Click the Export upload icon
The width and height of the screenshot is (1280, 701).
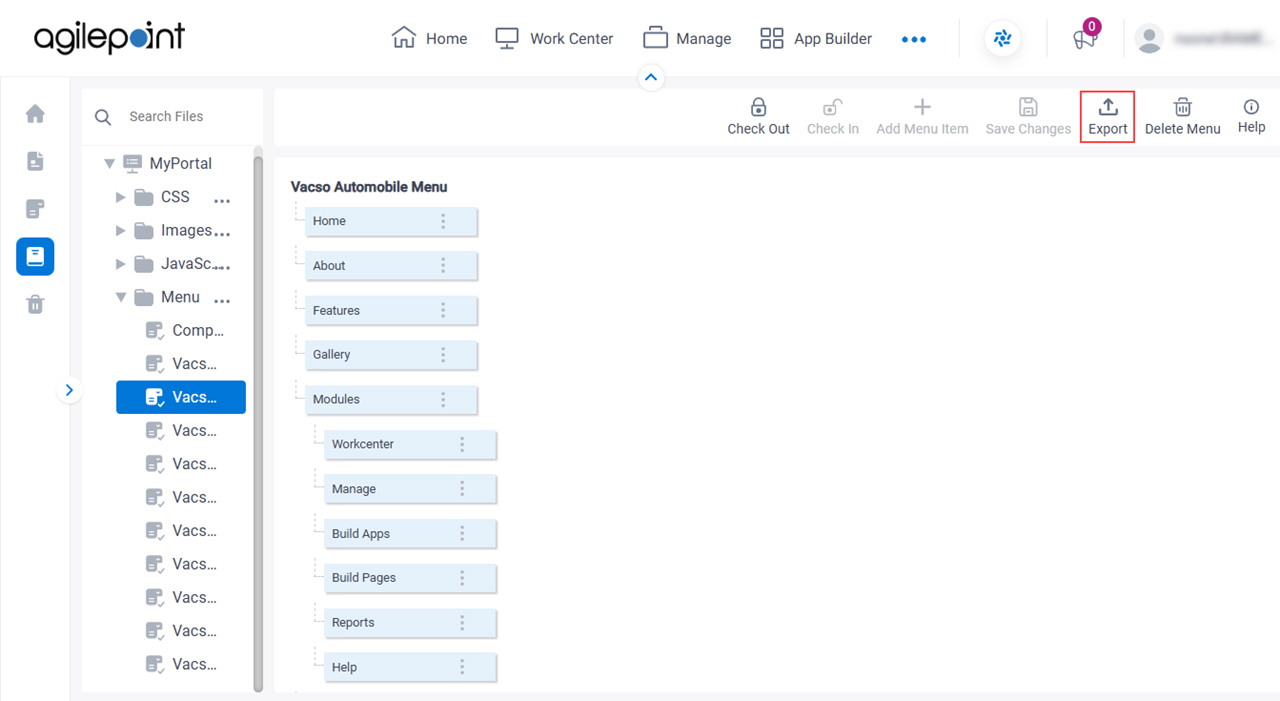tap(1108, 107)
